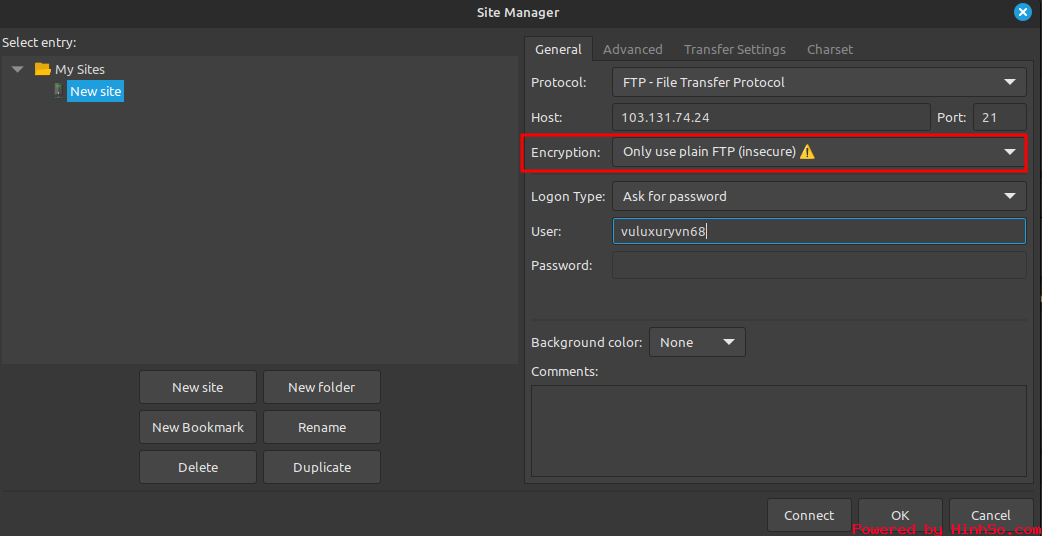
Task: Click the Connect button
Action: (x=809, y=515)
